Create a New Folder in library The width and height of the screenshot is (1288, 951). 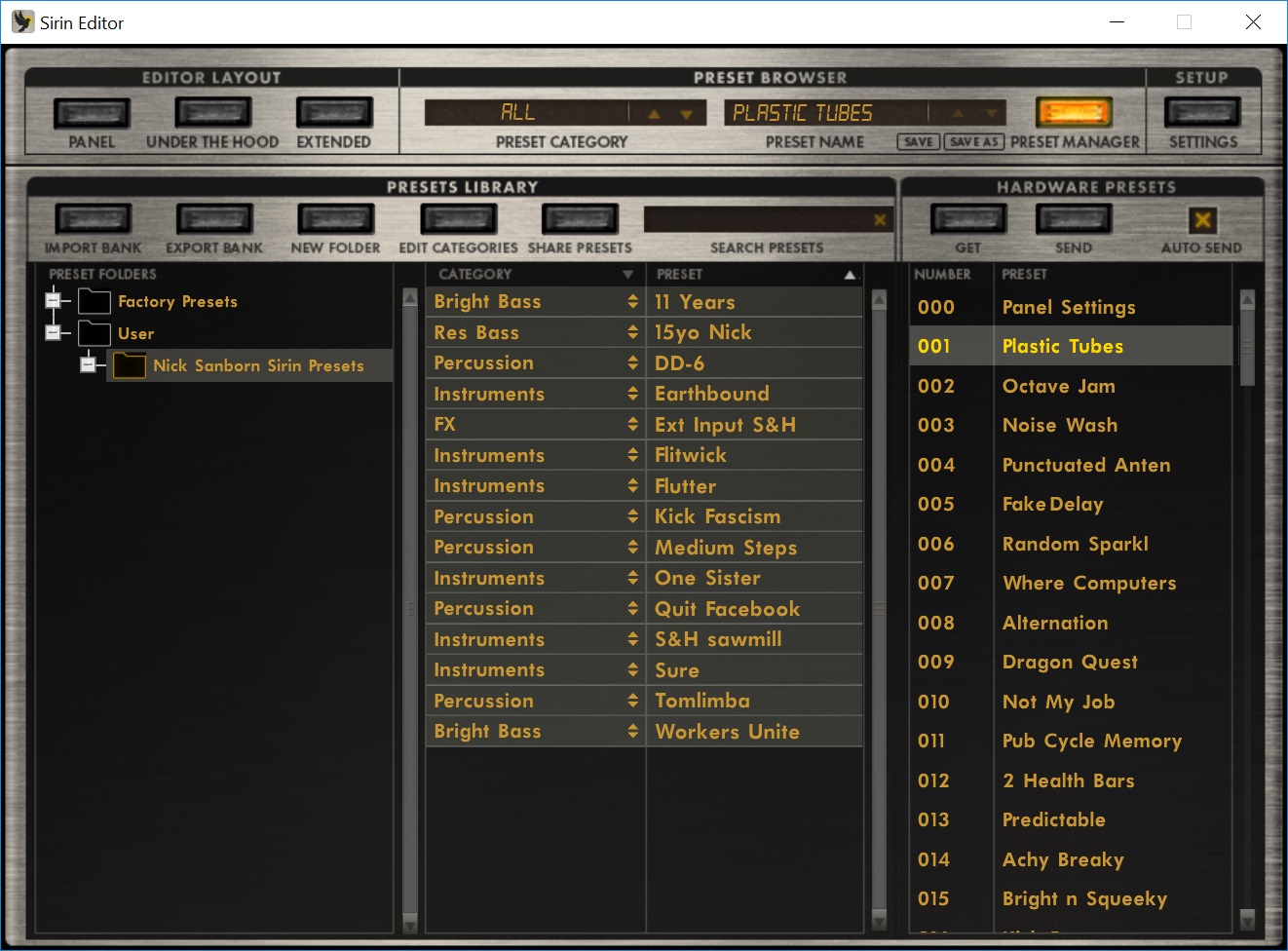coord(336,219)
